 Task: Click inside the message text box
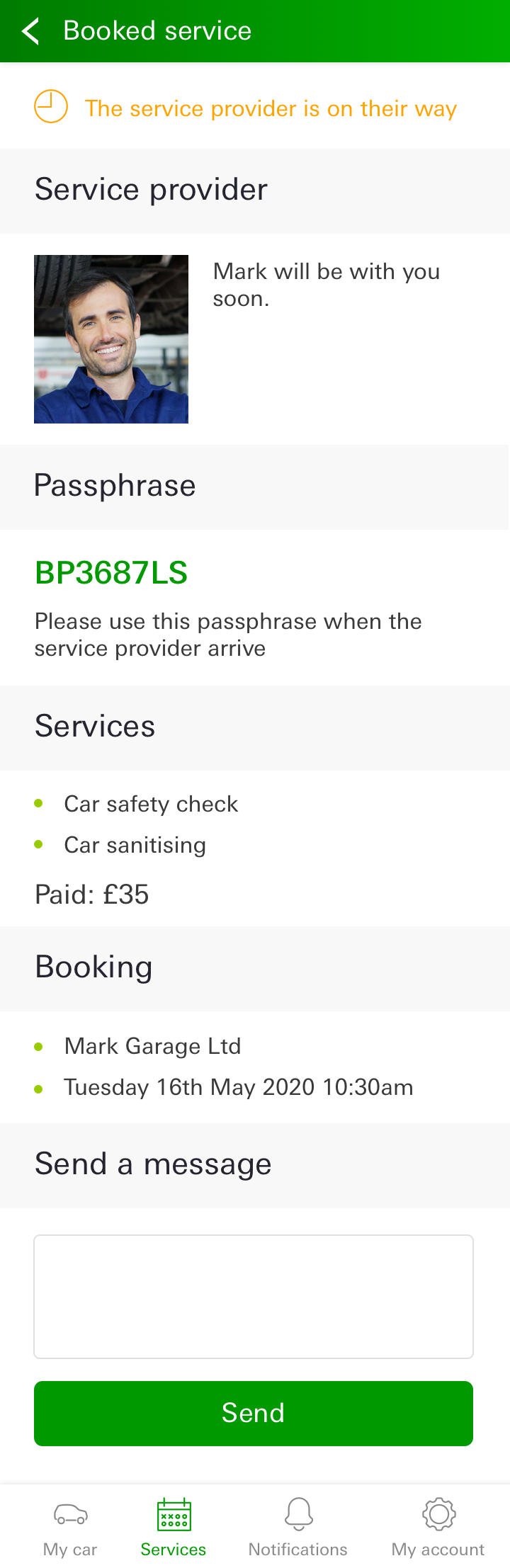pyautogui.click(x=254, y=1297)
